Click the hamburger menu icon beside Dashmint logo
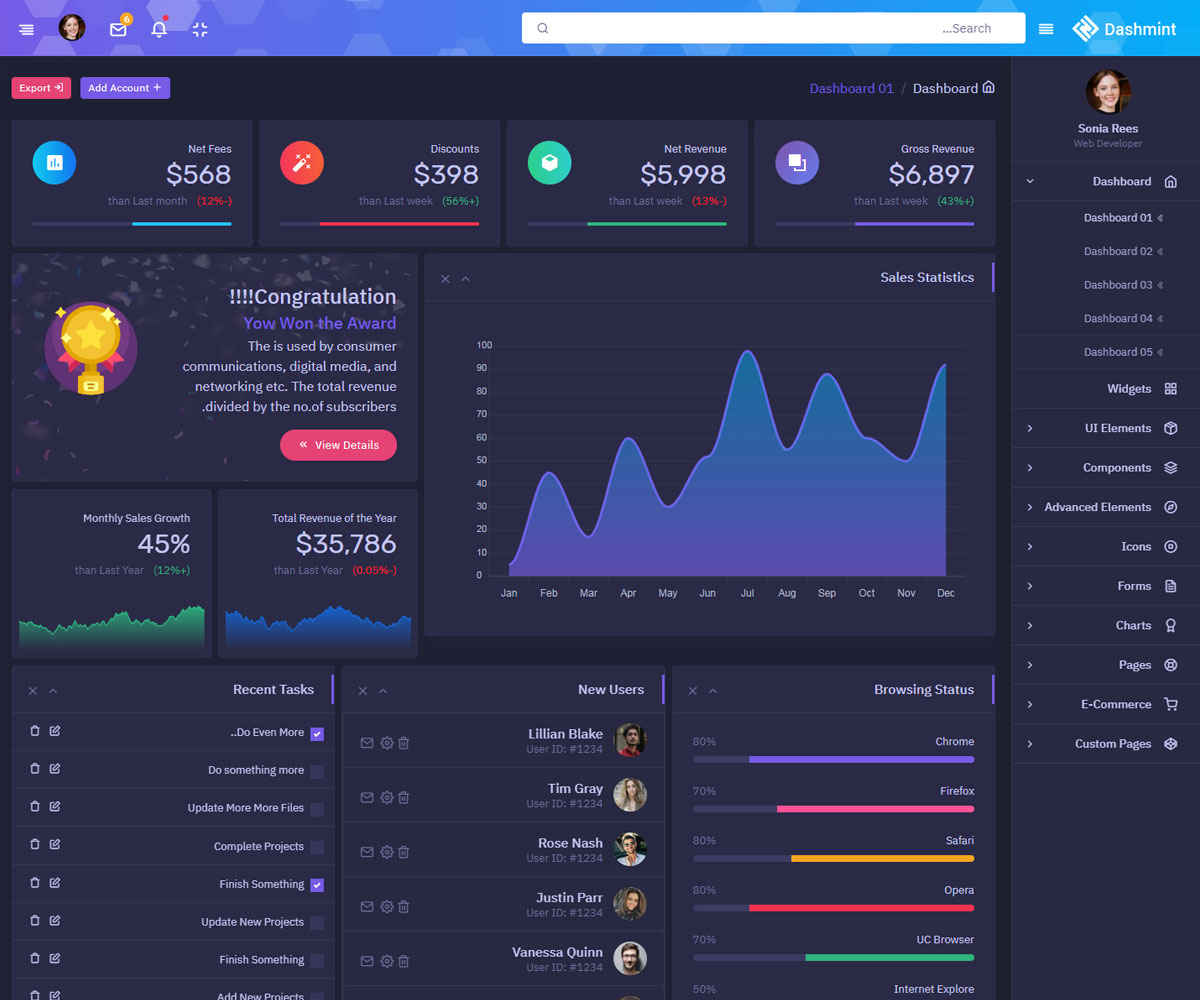The height and width of the screenshot is (1000, 1200). pos(1046,29)
